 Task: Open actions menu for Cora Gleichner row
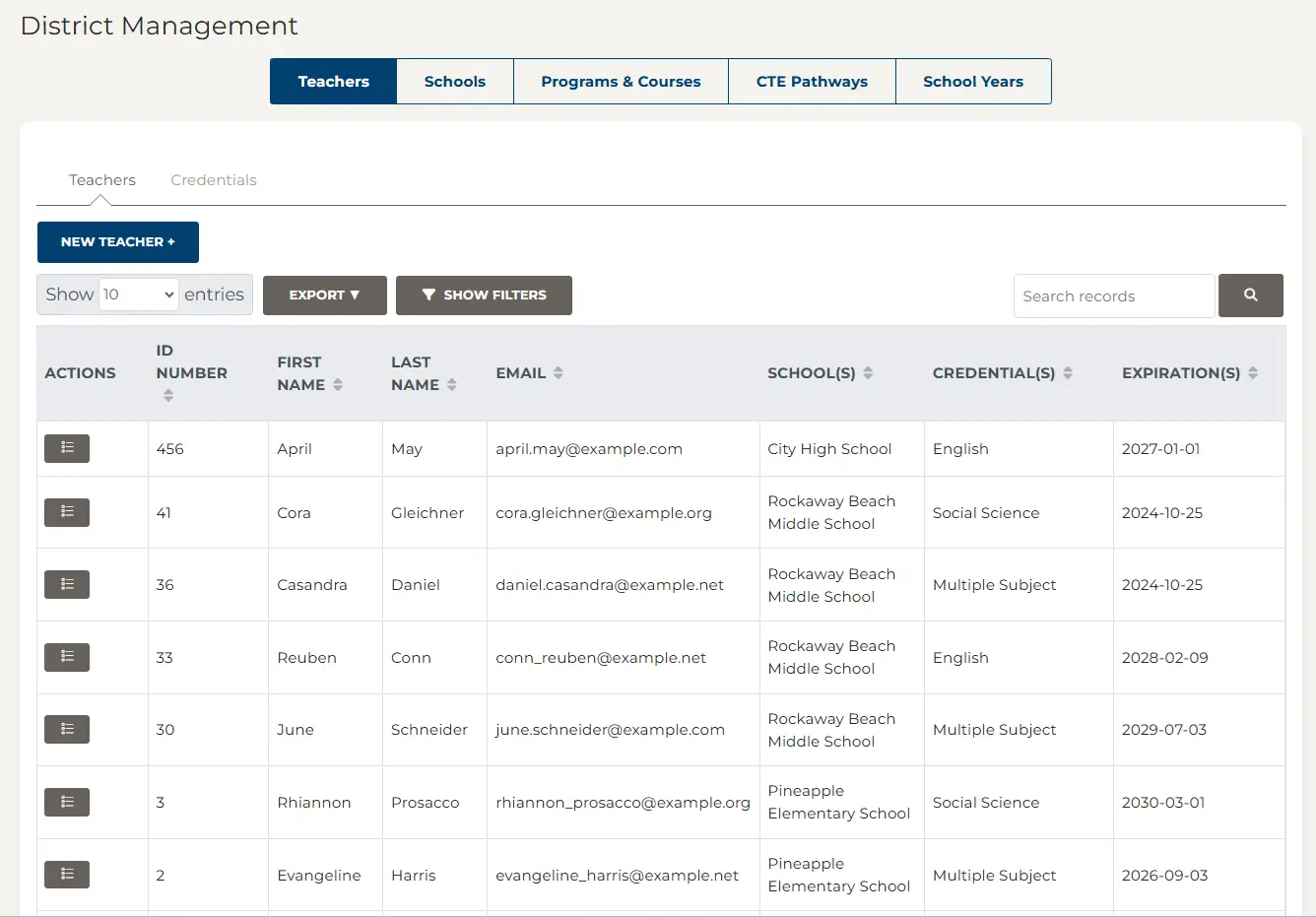click(67, 512)
